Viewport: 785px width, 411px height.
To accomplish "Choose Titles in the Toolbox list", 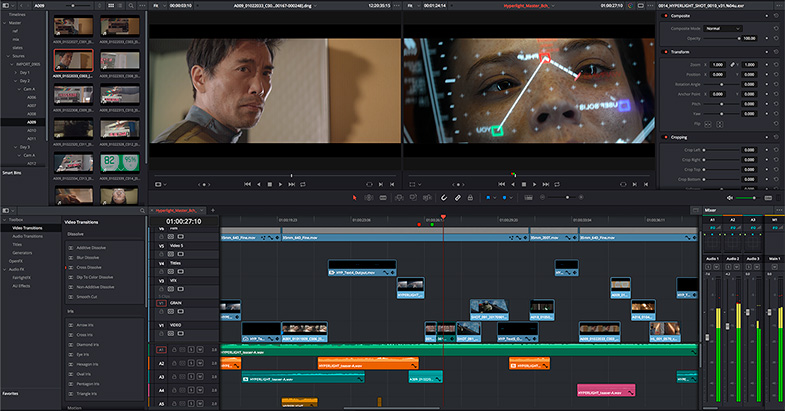I will pyautogui.click(x=17, y=243).
